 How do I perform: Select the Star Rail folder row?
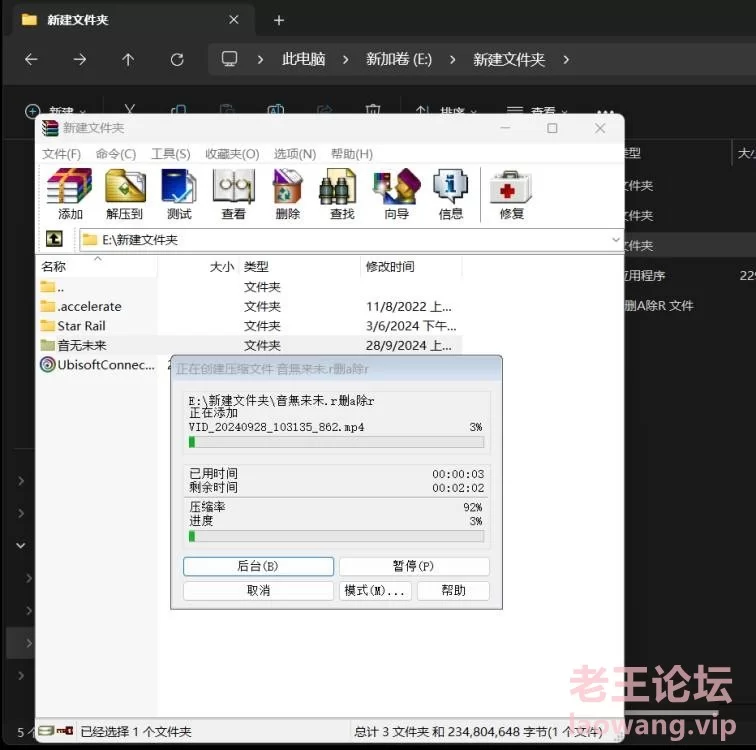[x=249, y=326]
